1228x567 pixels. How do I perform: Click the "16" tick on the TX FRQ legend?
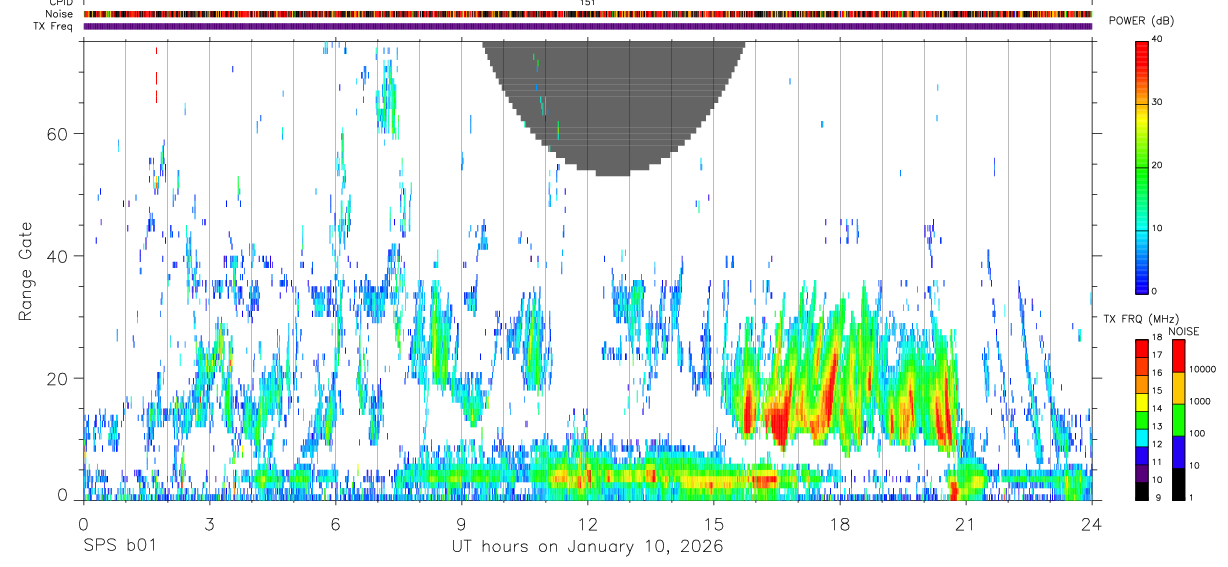(x=1158, y=373)
